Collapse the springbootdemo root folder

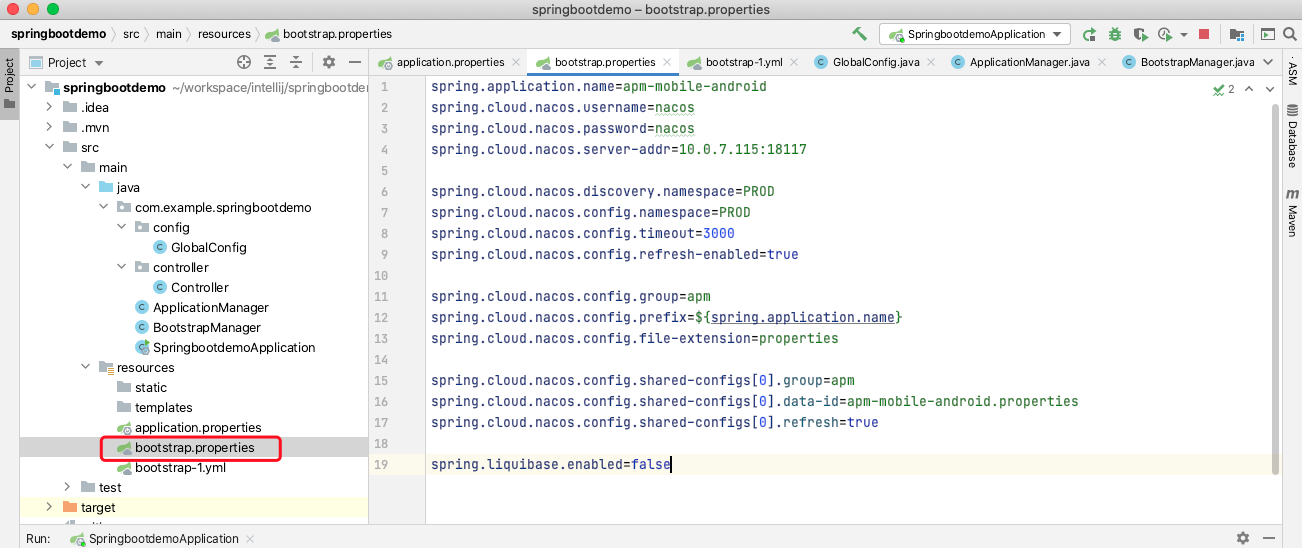(30, 87)
